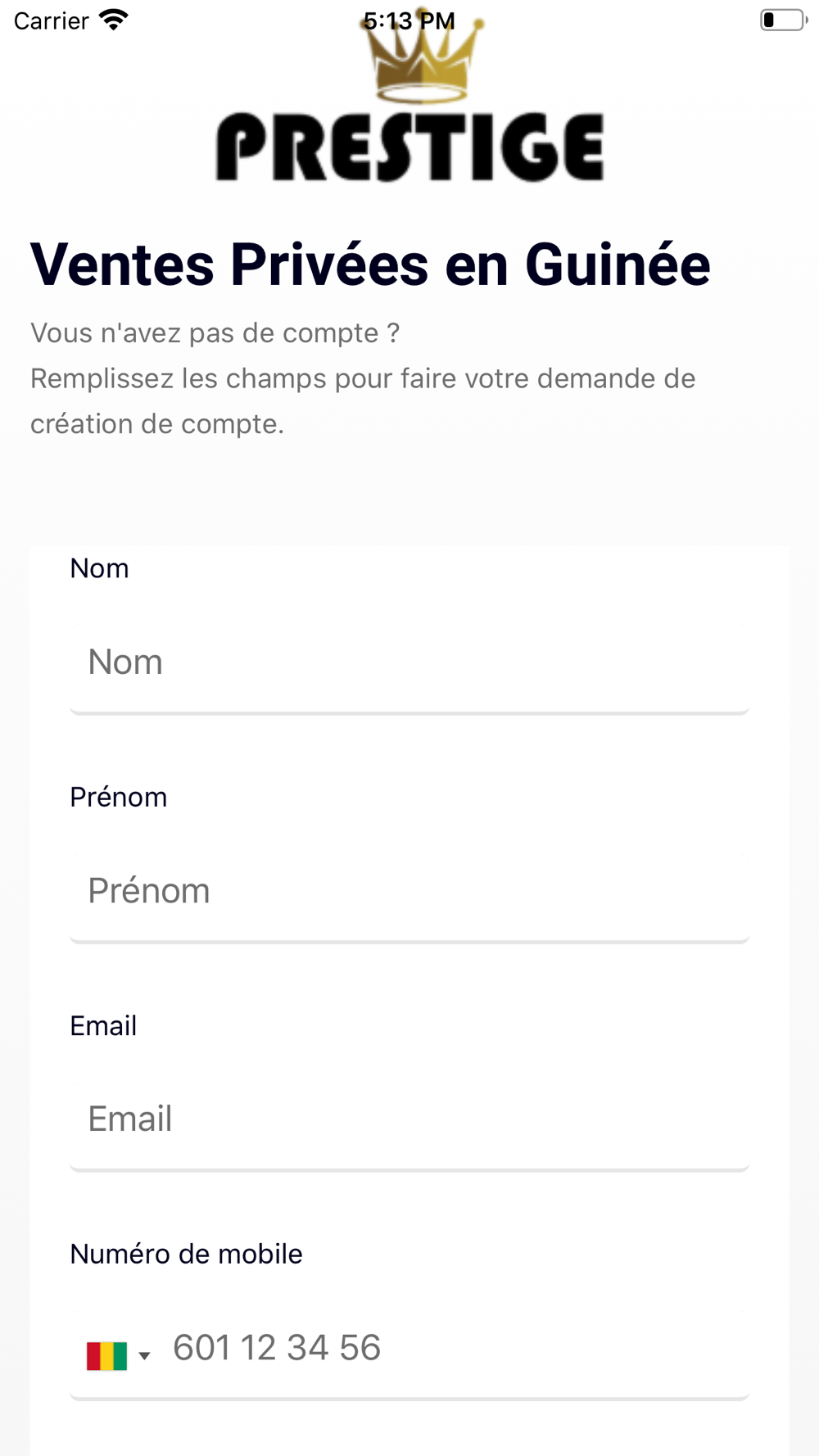
Task: Click the golden crown logo
Action: point(421,59)
